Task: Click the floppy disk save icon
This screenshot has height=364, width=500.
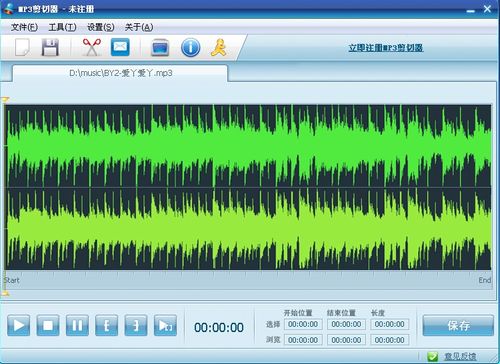Action: click(x=50, y=47)
